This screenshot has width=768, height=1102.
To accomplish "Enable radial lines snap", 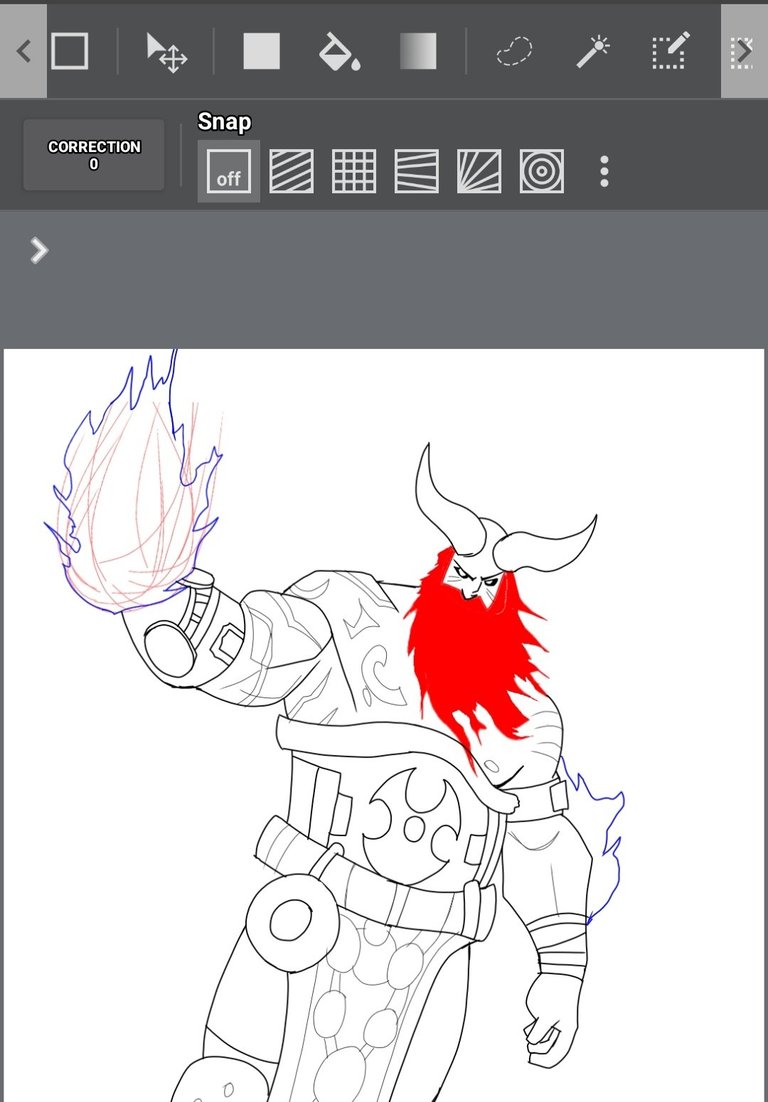I will click(479, 171).
